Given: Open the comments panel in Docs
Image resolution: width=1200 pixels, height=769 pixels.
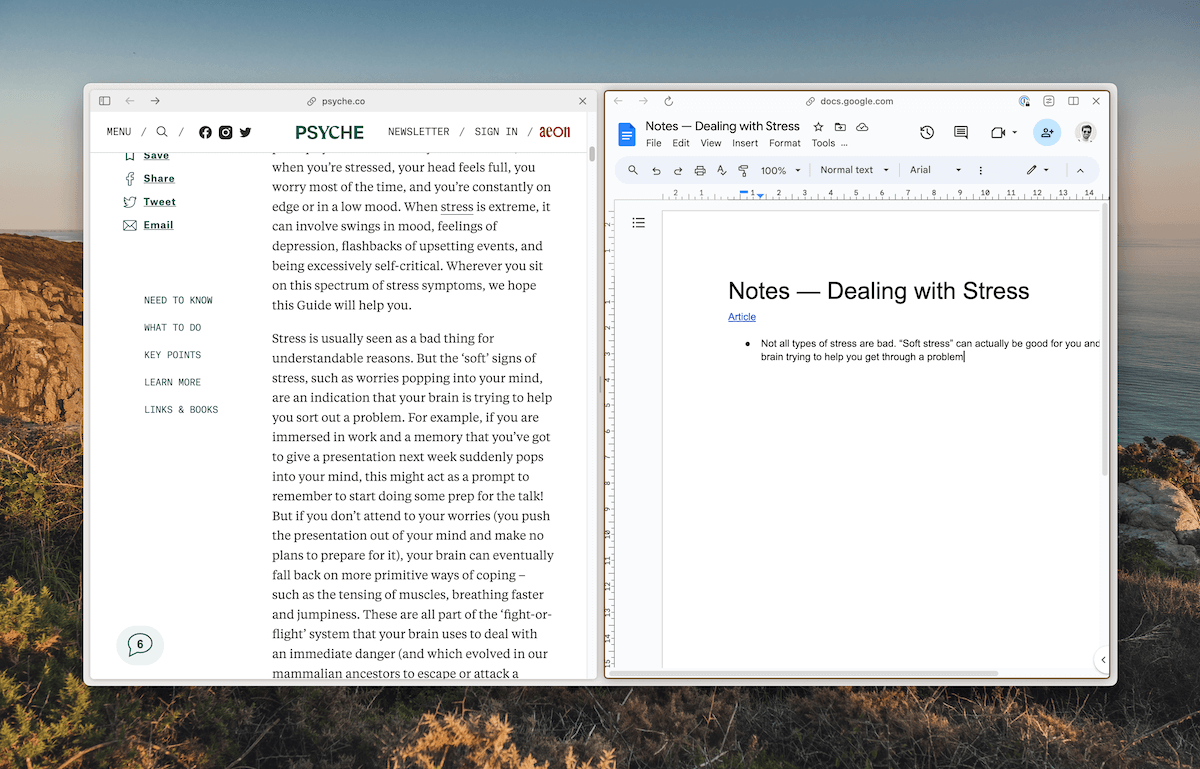Looking at the screenshot, I should pyautogui.click(x=961, y=133).
